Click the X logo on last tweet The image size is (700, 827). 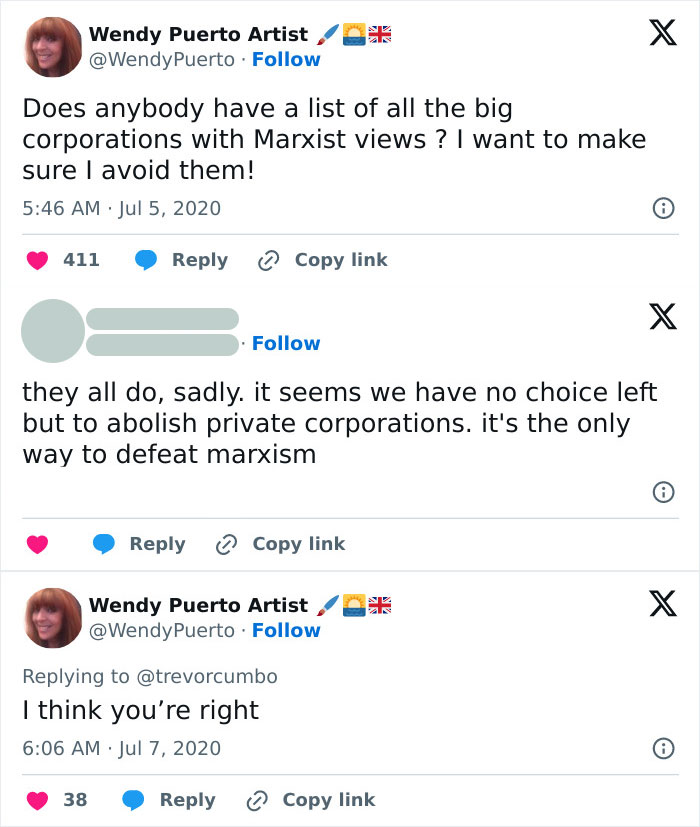[656, 603]
